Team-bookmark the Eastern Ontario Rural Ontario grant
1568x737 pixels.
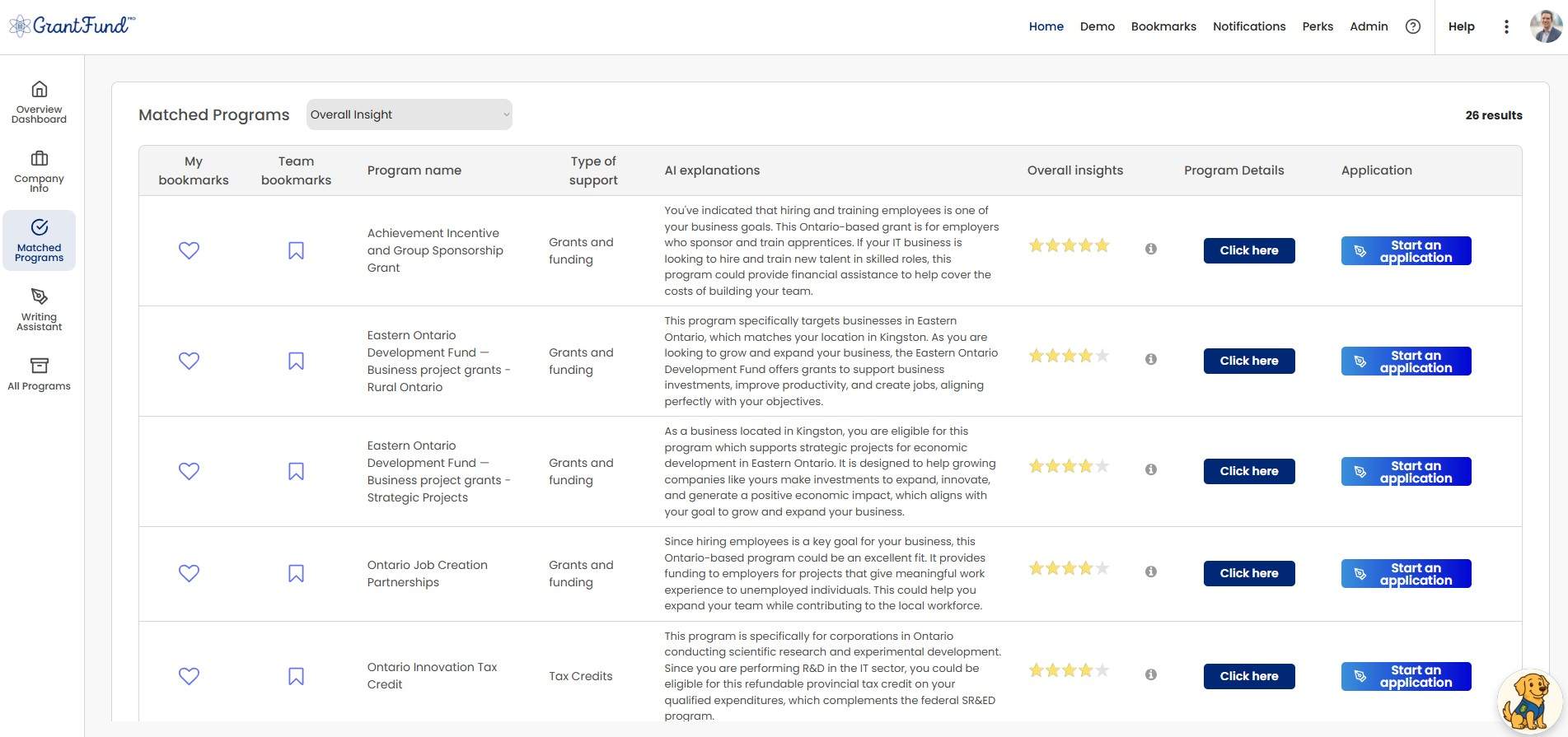coord(296,361)
